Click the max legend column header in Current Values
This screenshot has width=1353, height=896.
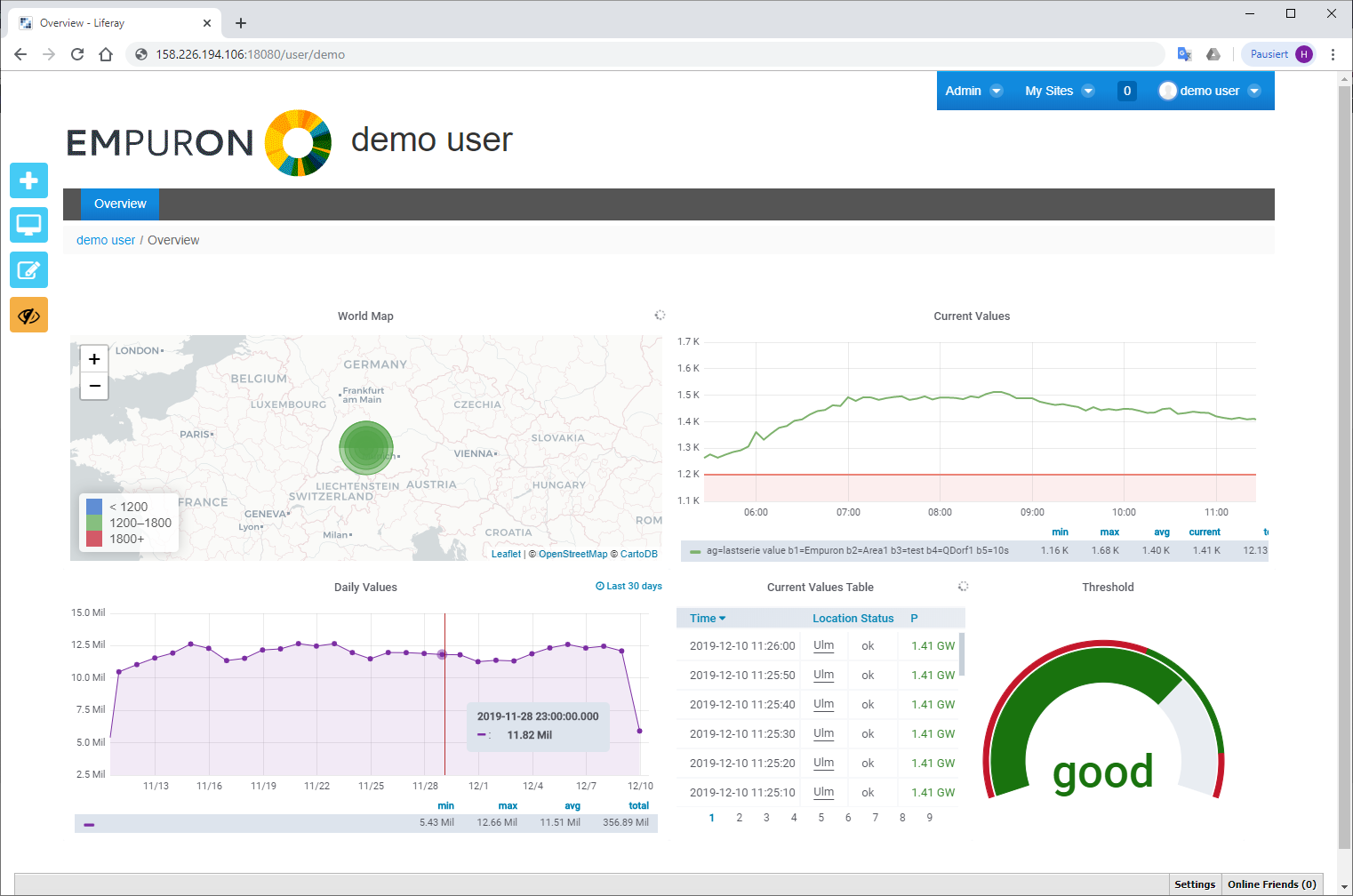coord(1109,532)
